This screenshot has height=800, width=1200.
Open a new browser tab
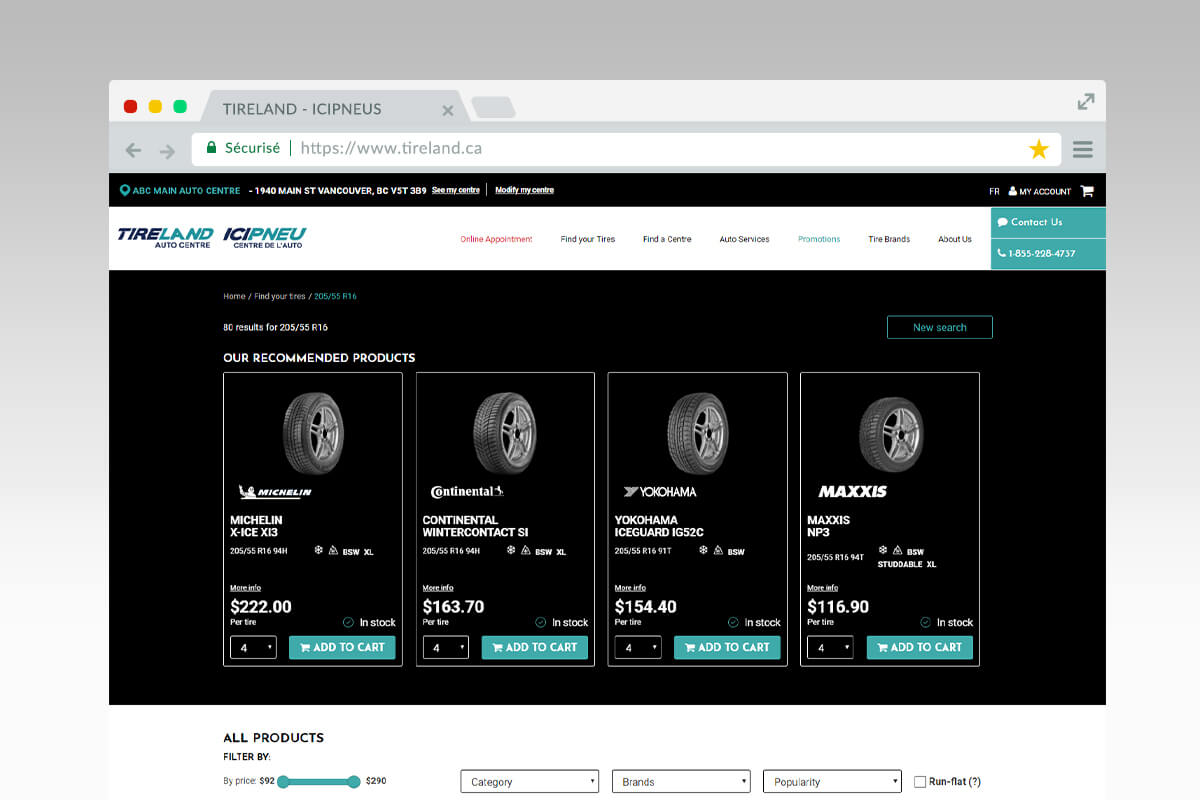point(493,107)
